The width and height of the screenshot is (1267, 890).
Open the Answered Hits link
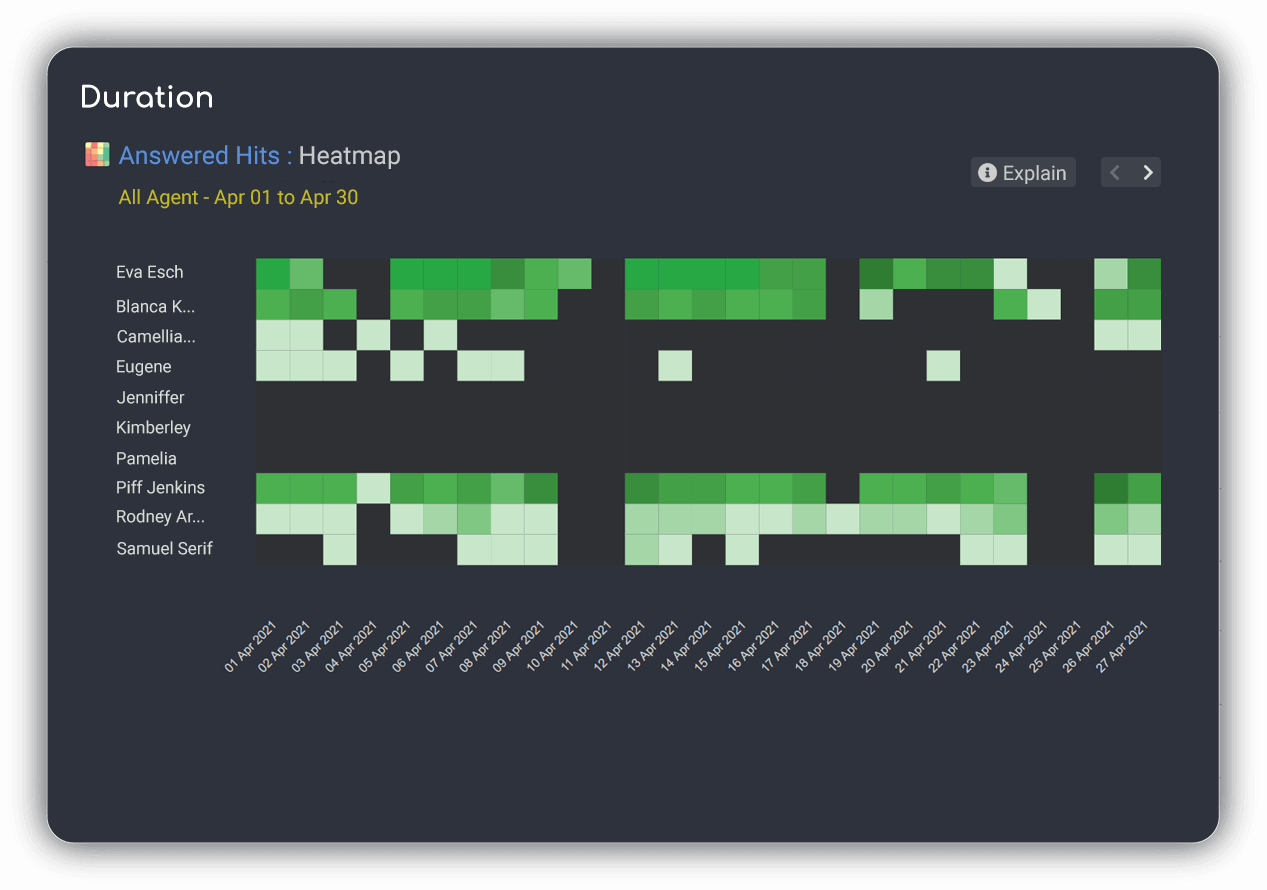tap(198, 156)
